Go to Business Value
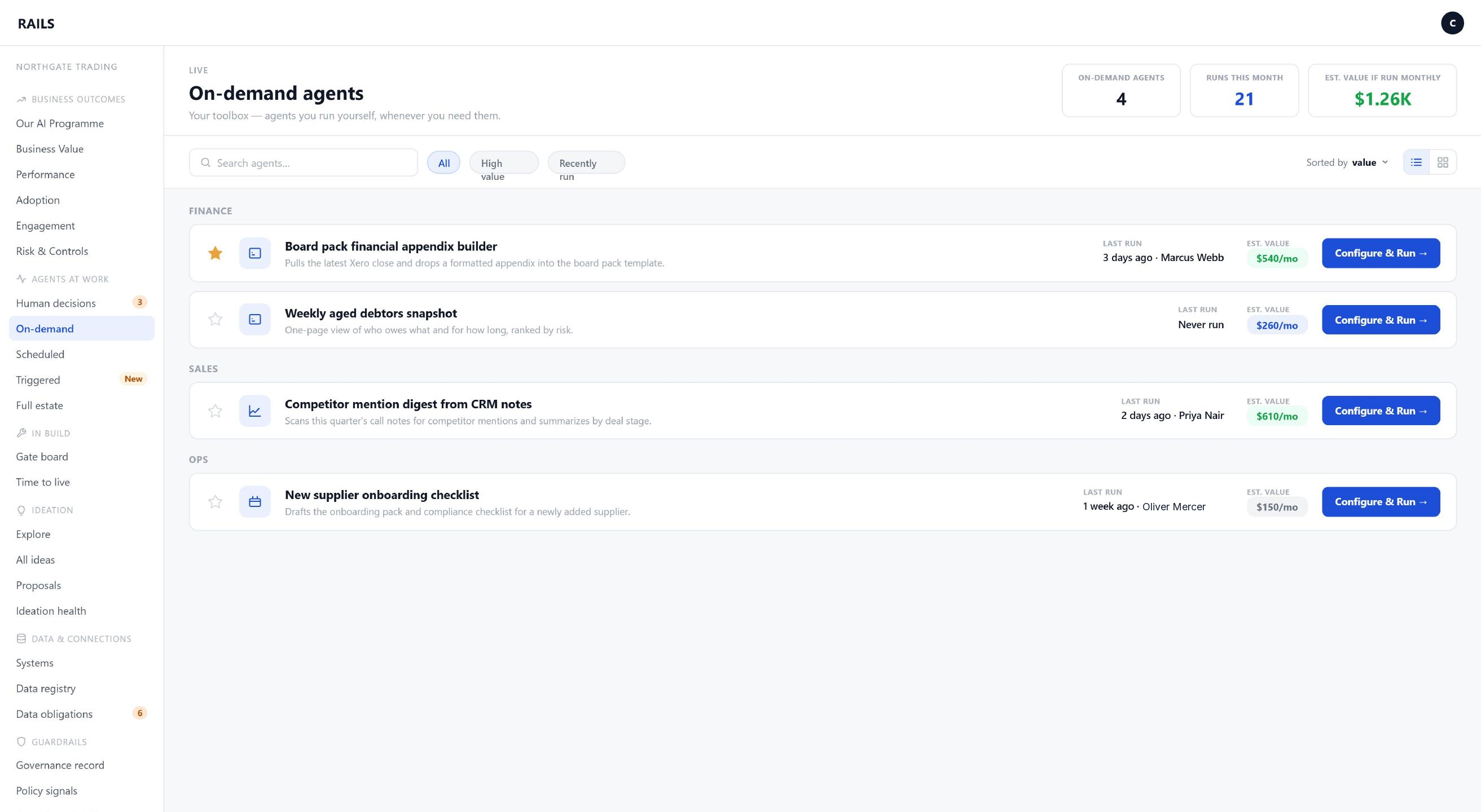1481x812 pixels. (x=82, y=149)
